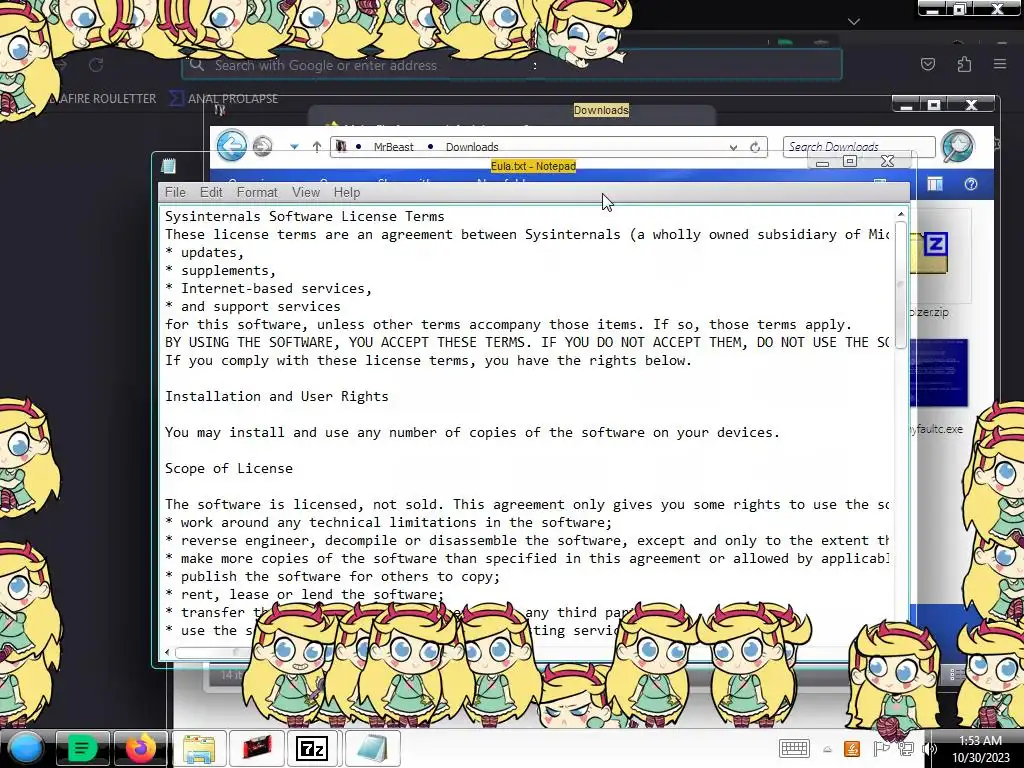Click the '* supplements,' line
This screenshot has width=1024, height=768.
pos(221,270)
